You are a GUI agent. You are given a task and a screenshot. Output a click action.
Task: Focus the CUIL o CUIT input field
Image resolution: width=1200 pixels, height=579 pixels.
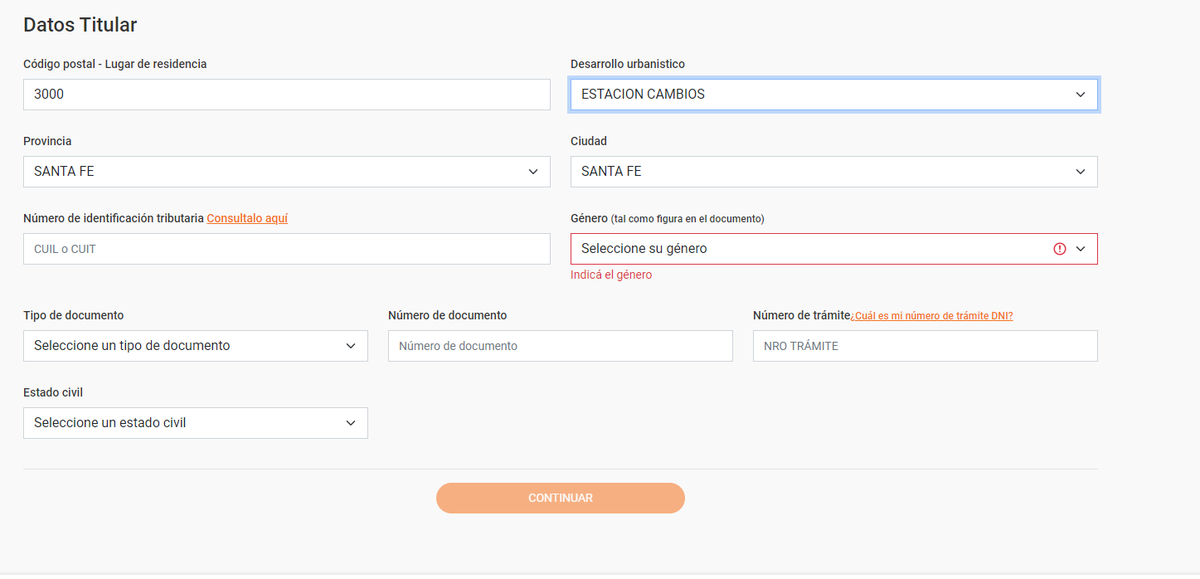click(x=286, y=248)
